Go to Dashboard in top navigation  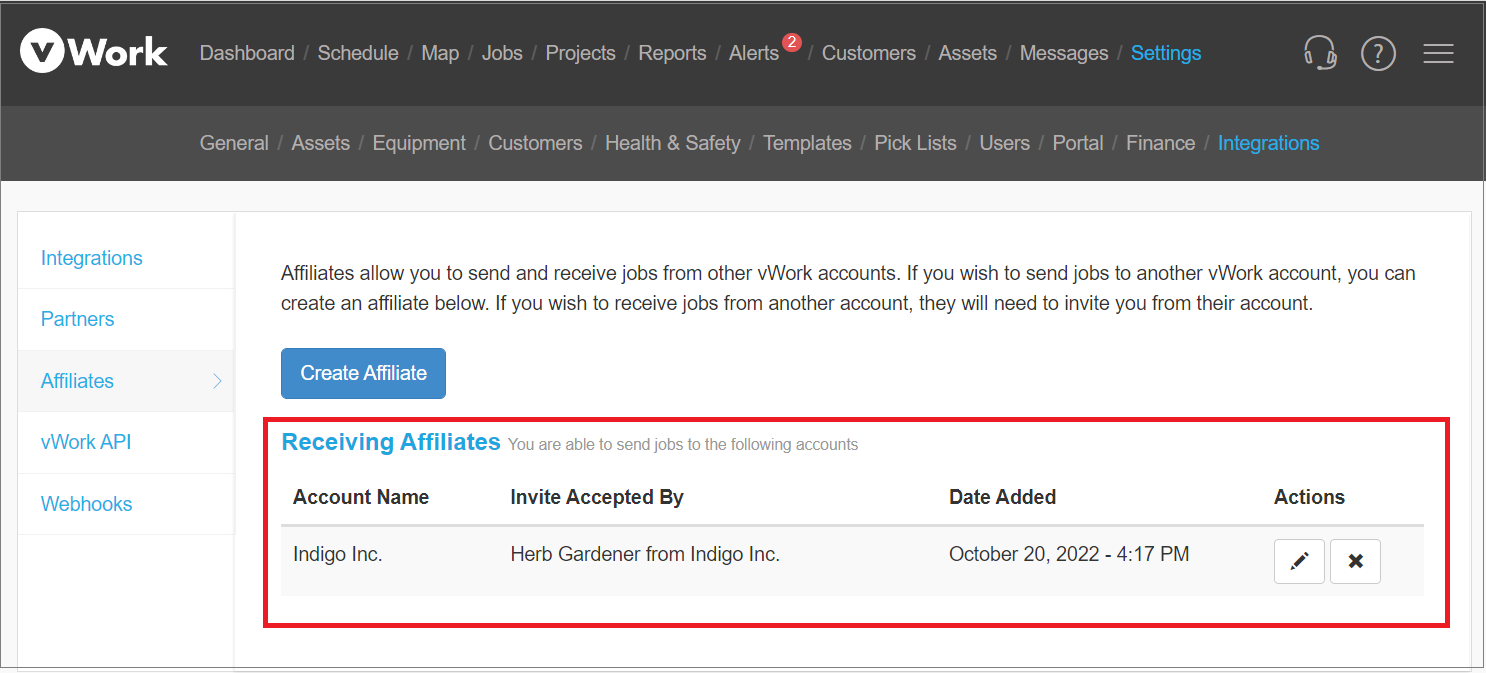coord(247,53)
